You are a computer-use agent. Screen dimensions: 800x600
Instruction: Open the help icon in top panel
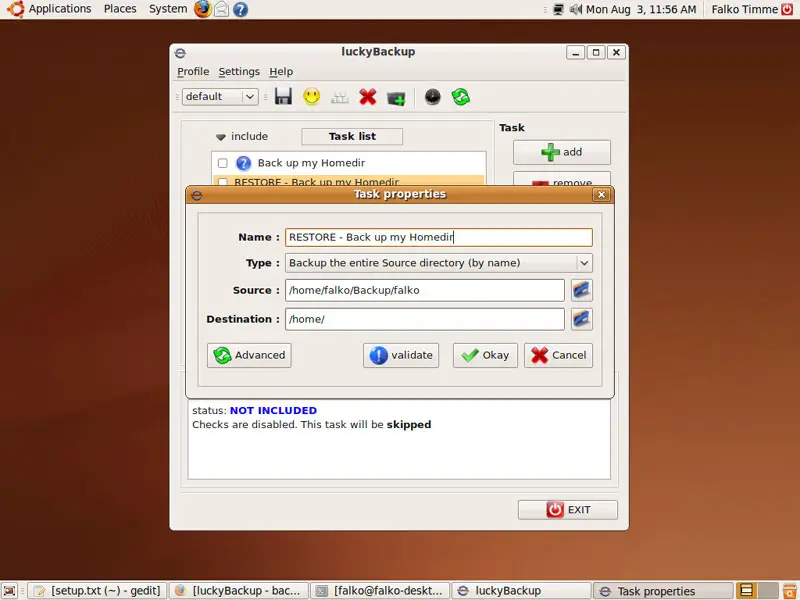pyautogui.click(x=240, y=9)
